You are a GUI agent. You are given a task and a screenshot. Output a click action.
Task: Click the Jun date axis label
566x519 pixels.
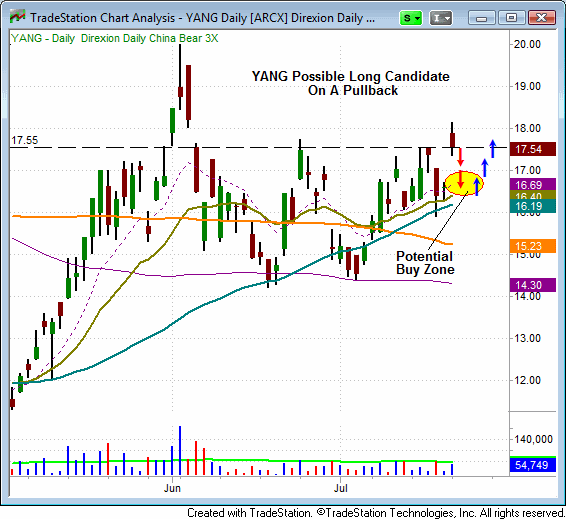(x=172, y=488)
